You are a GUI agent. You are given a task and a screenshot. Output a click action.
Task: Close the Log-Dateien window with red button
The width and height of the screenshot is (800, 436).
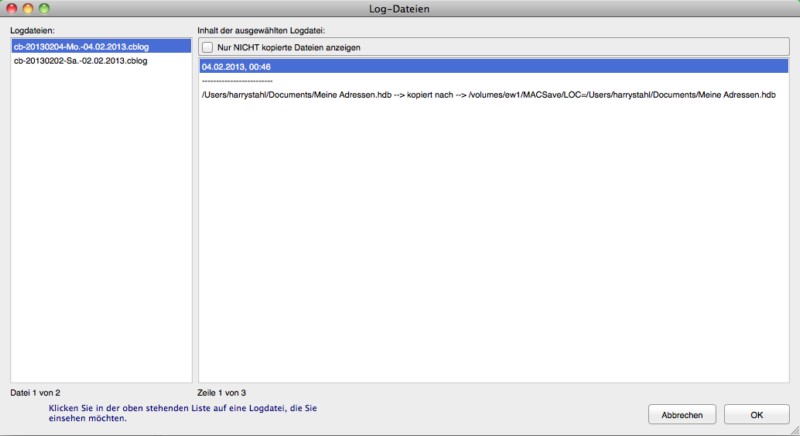pyautogui.click(x=12, y=8)
